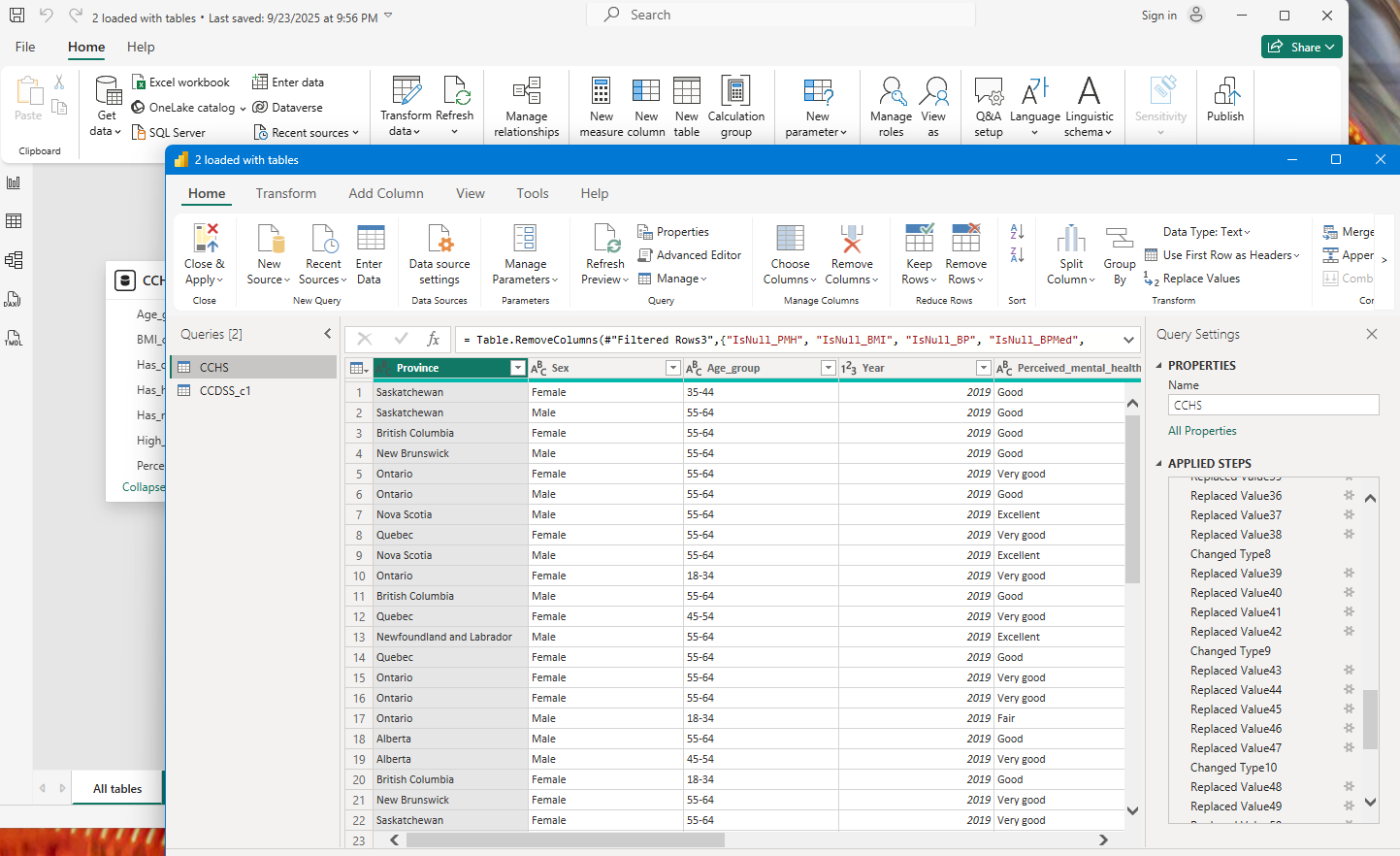
Task: Open gear settings for Replaced Value36 step
Action: coord(1349,495)
